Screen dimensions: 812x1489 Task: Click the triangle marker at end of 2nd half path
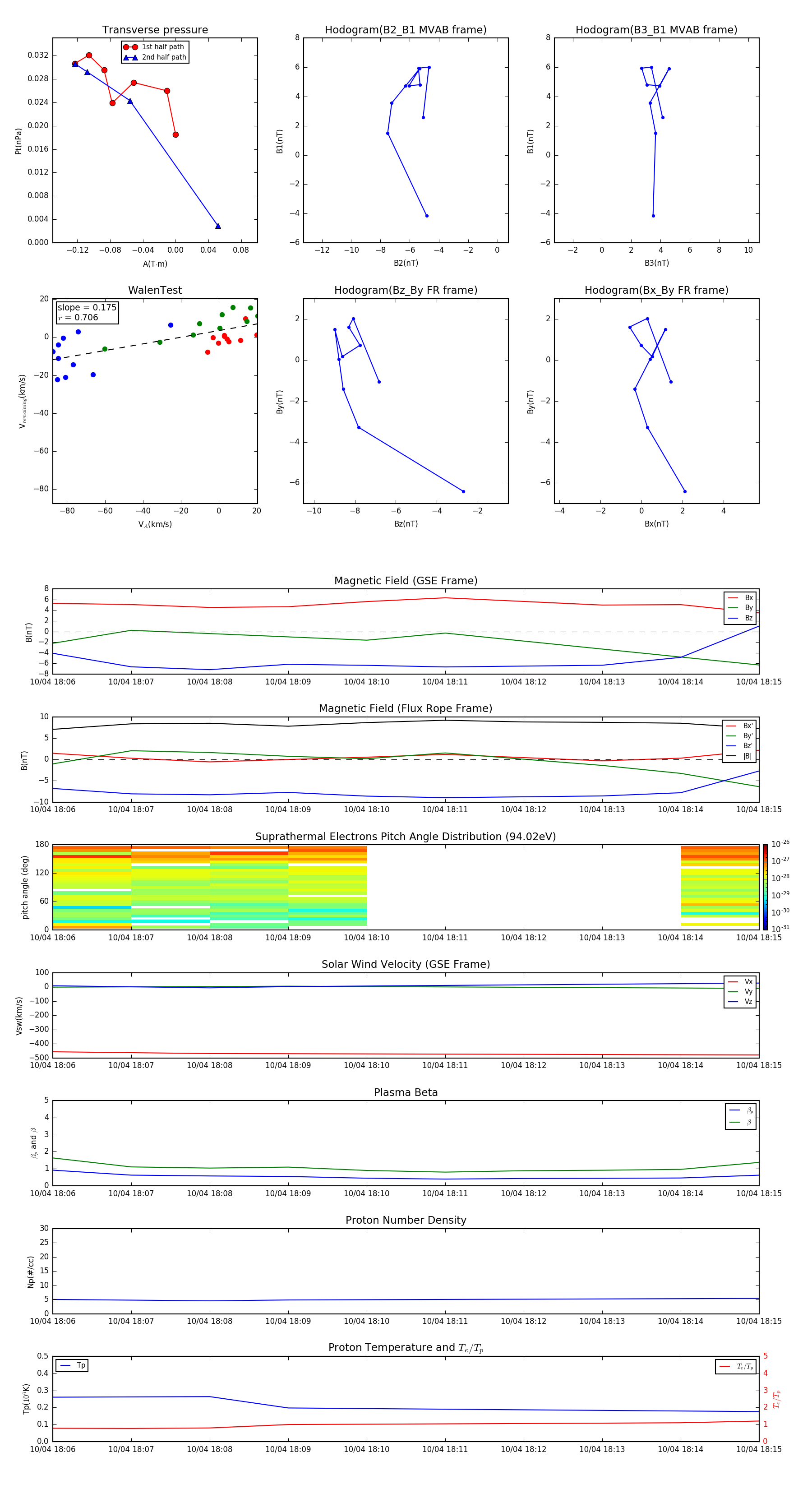[218, 226]
